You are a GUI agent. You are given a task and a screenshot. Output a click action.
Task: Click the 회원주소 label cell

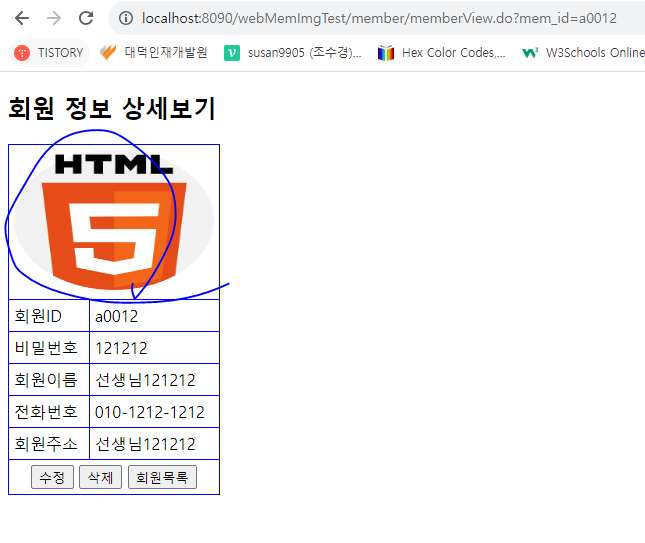[x=49, y=444]
